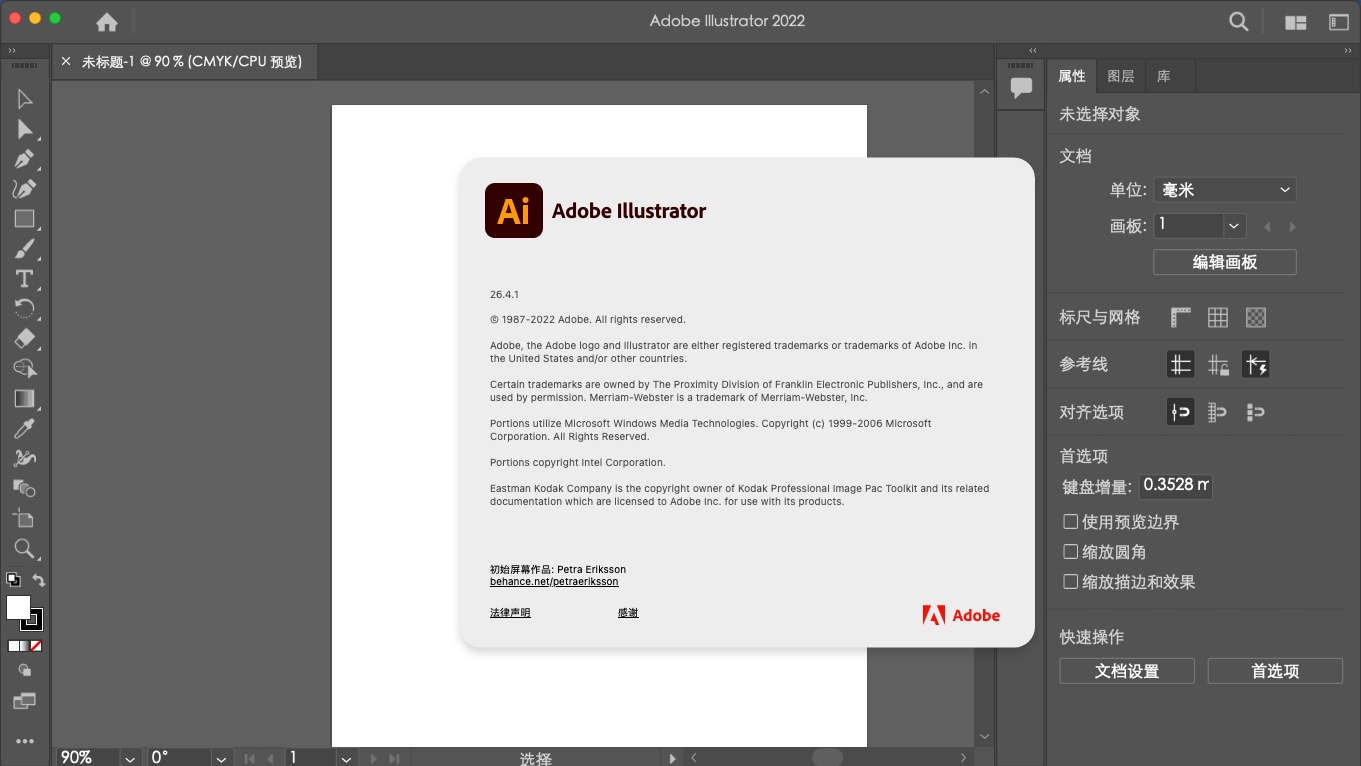The width and height of the screenshot is (1361, 766).
Task: Enable the 缩放圆角 checkbox
Action: [1071, 552]
